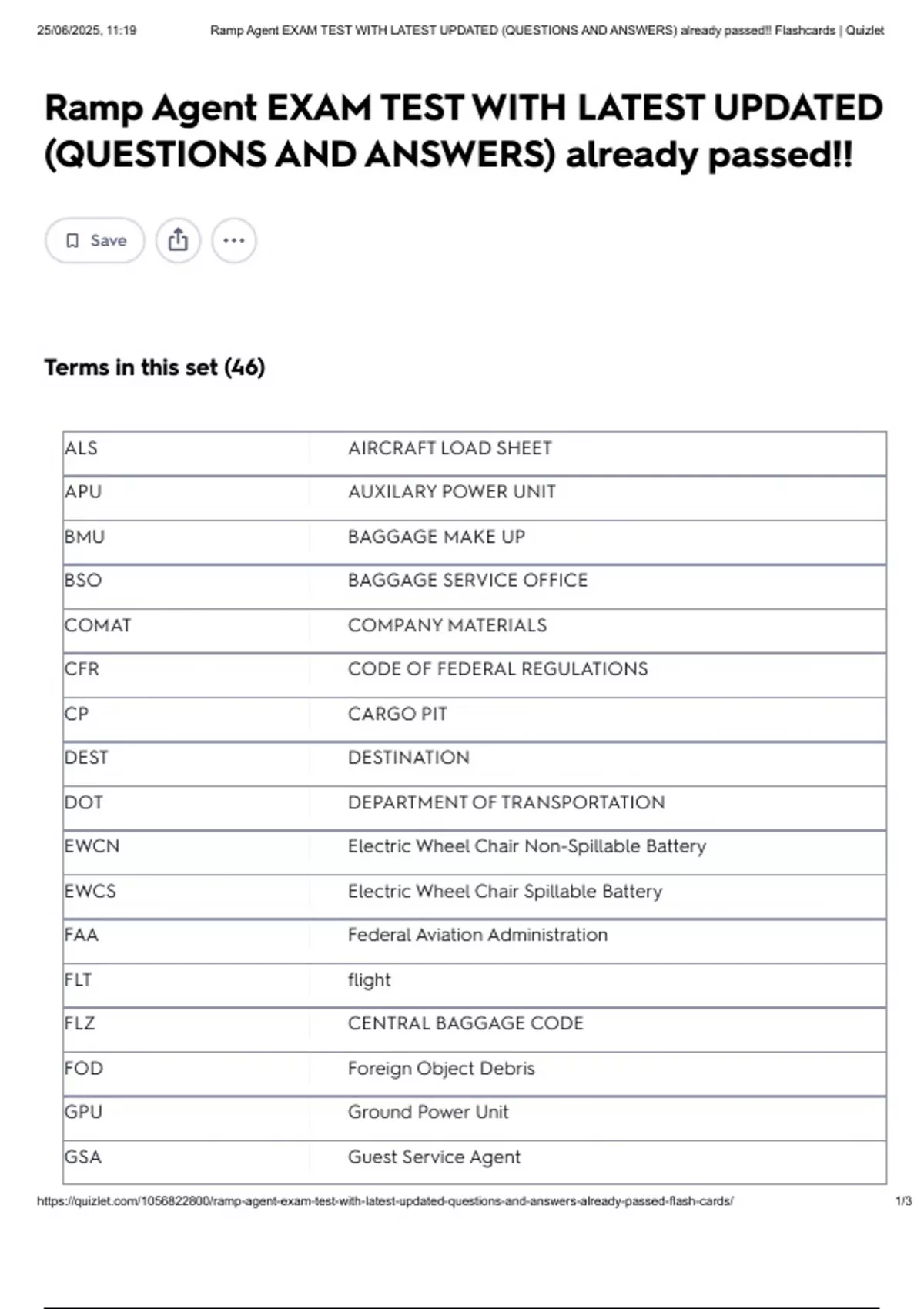This screenshot has width=924, height=1309.
Task: Click the APU flashcard term
Action: 83,492
